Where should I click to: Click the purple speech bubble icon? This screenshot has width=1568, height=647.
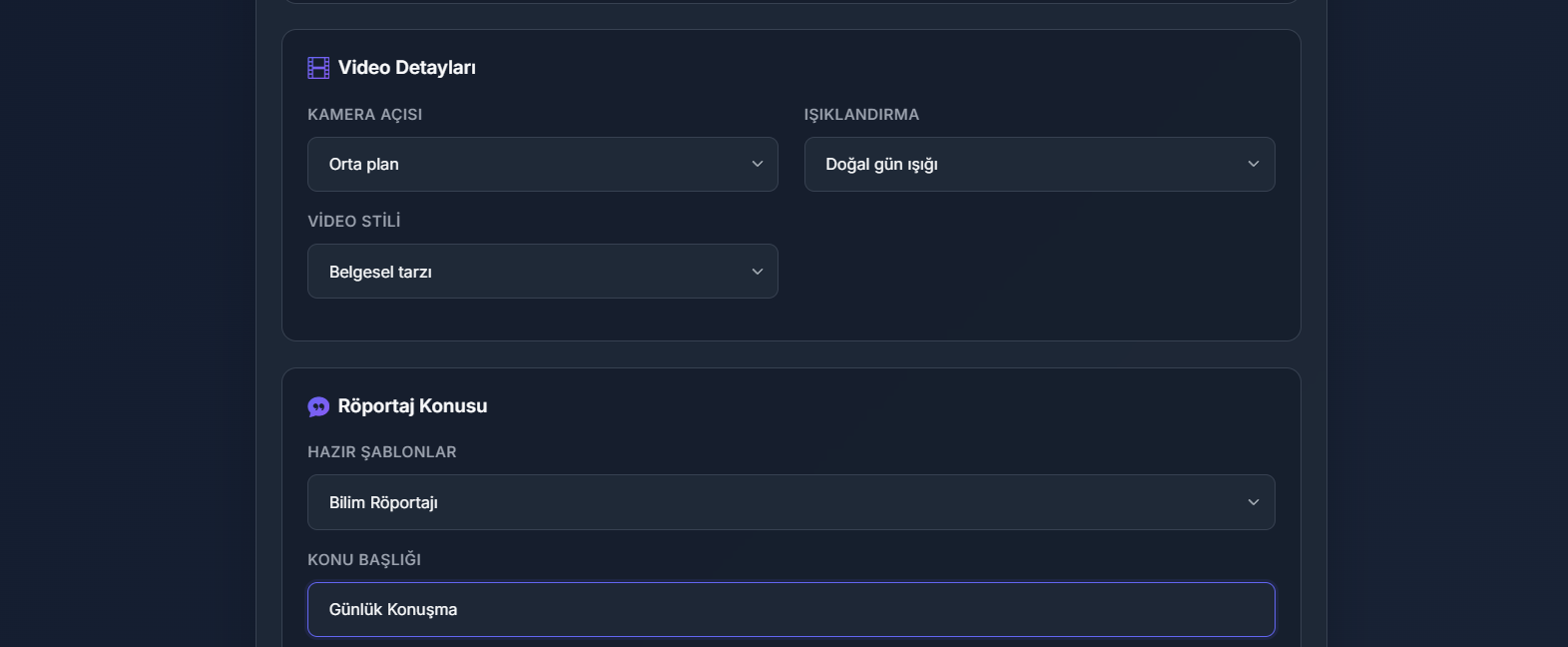tap(318, 406)
